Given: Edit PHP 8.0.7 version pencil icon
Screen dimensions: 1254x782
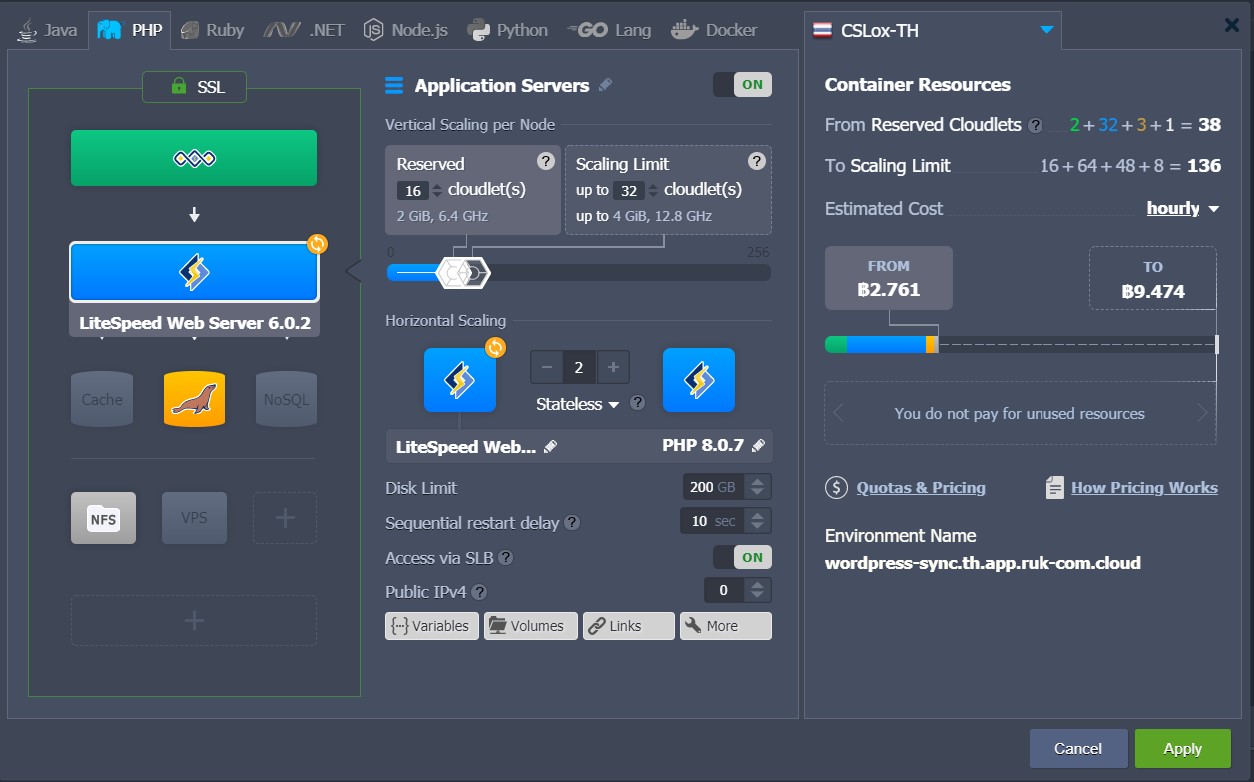Looking at the screenshot, I should click(x=758, y=446).
